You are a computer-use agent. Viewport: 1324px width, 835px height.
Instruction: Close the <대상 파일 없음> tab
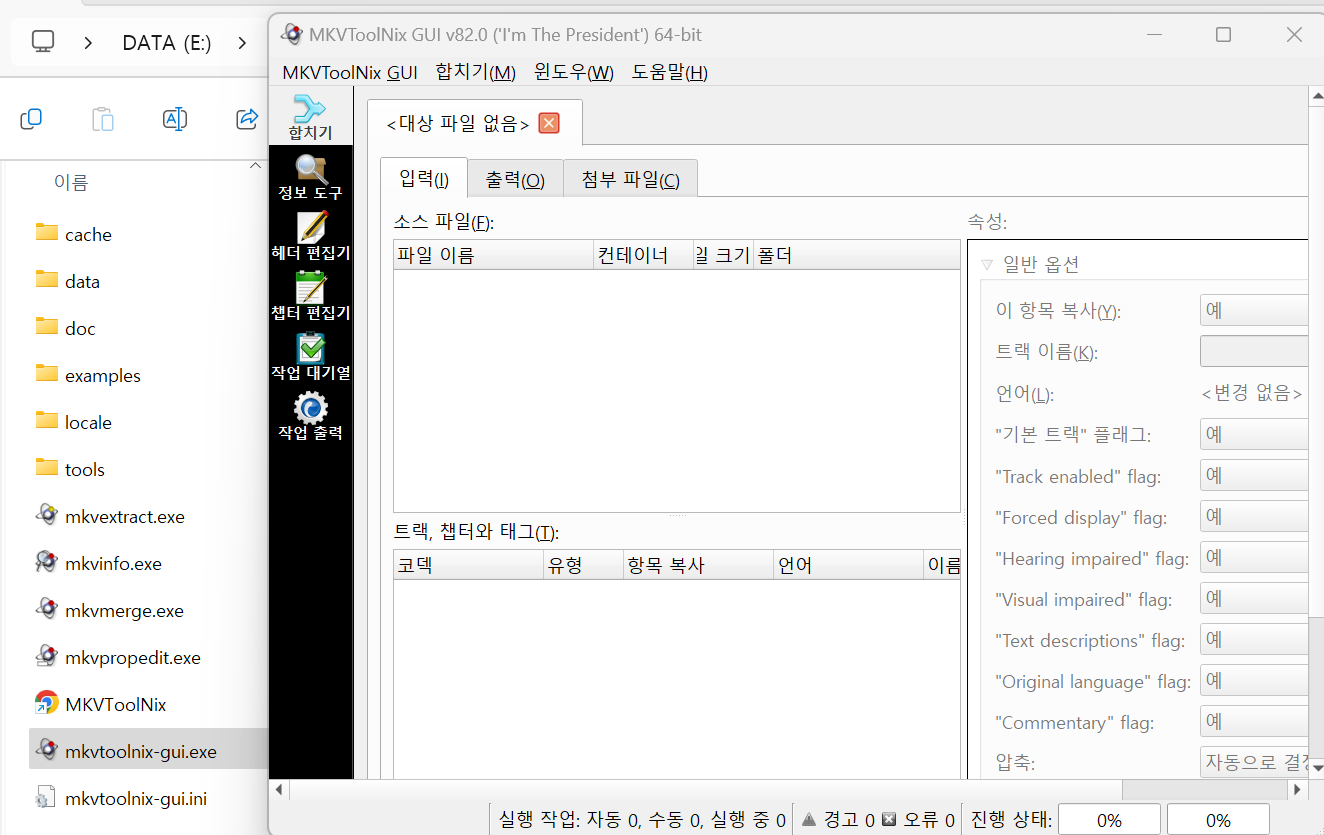tap(549, 123)
